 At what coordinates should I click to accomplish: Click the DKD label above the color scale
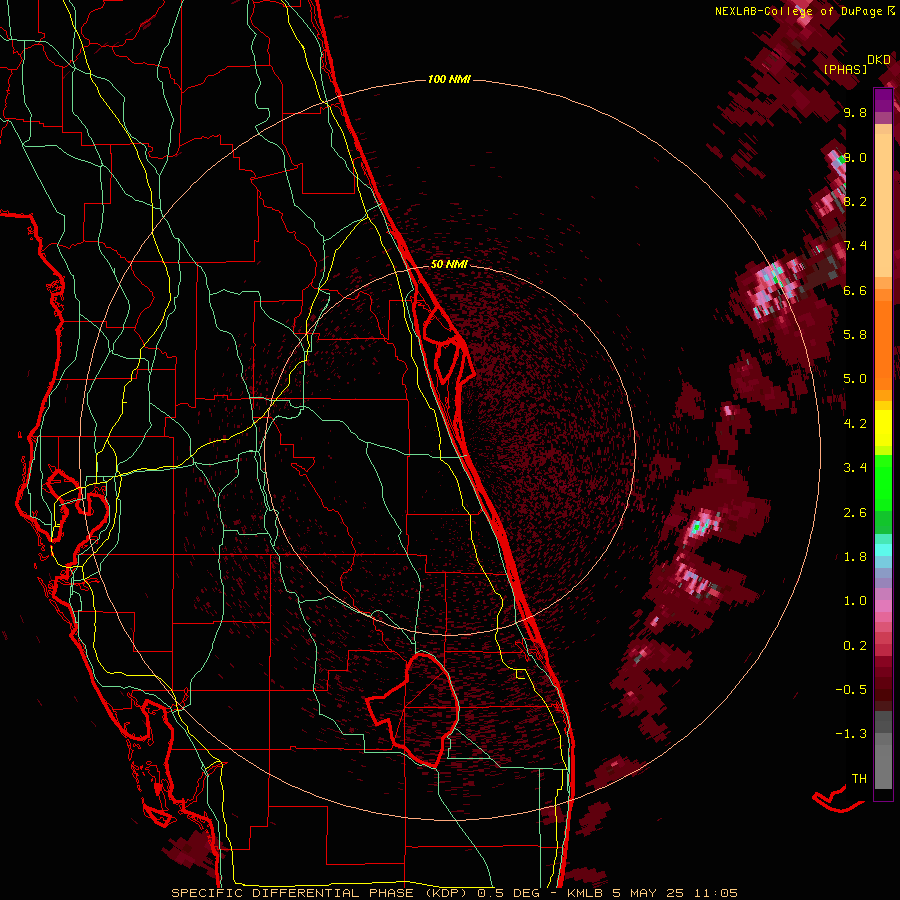coord(879,60)
